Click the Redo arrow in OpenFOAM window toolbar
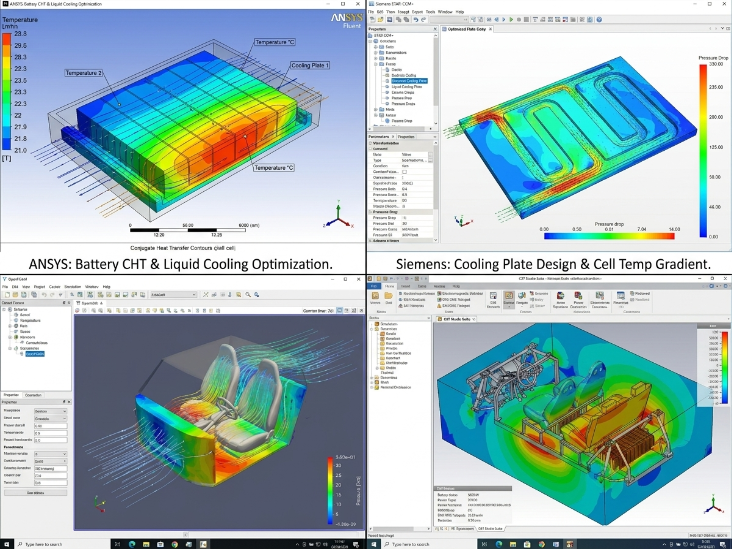 [52, 295]
